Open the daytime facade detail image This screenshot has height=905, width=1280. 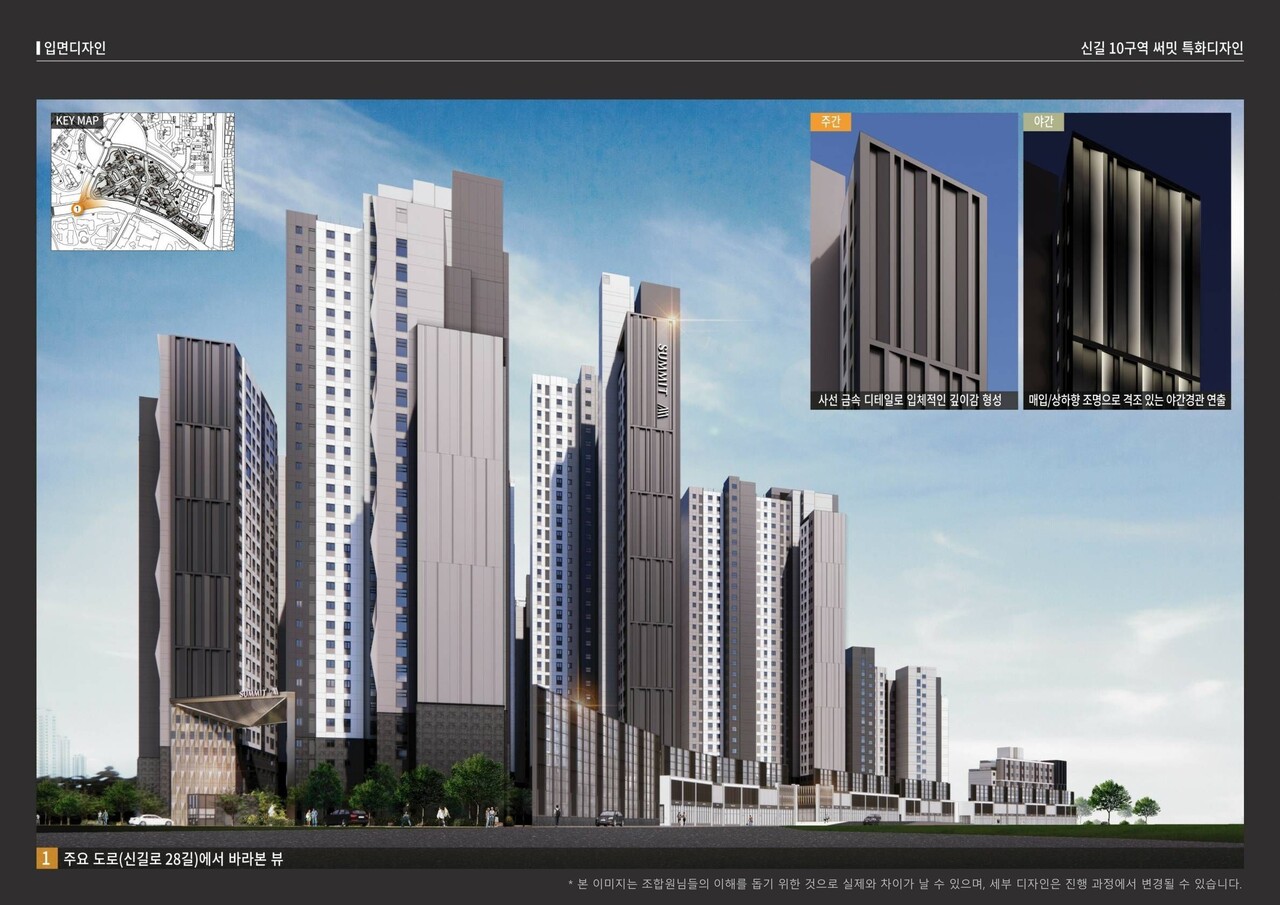913,260
